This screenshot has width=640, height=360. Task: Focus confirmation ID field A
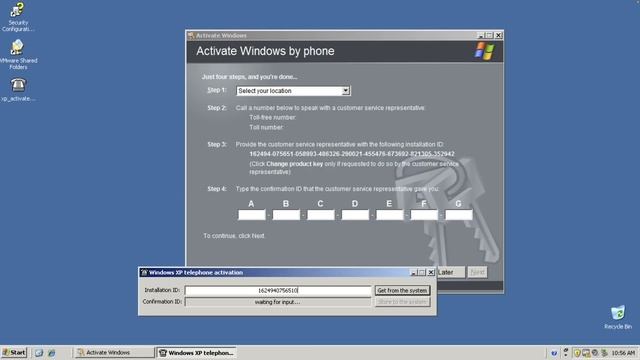click(251, 215)
